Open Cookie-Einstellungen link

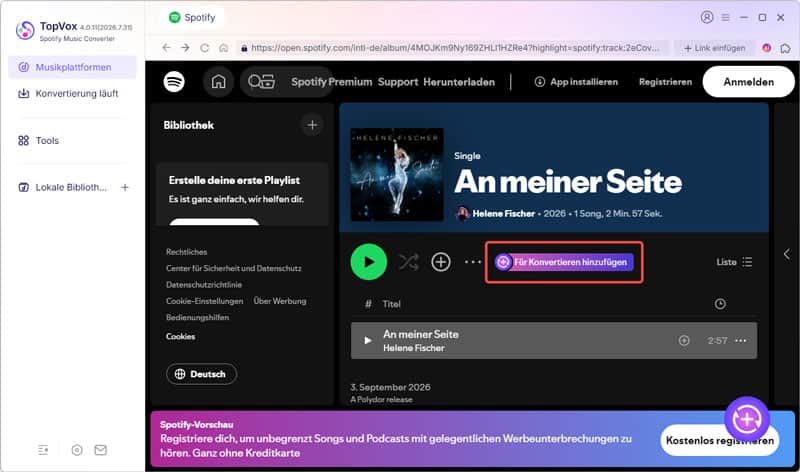click(205, 301)
